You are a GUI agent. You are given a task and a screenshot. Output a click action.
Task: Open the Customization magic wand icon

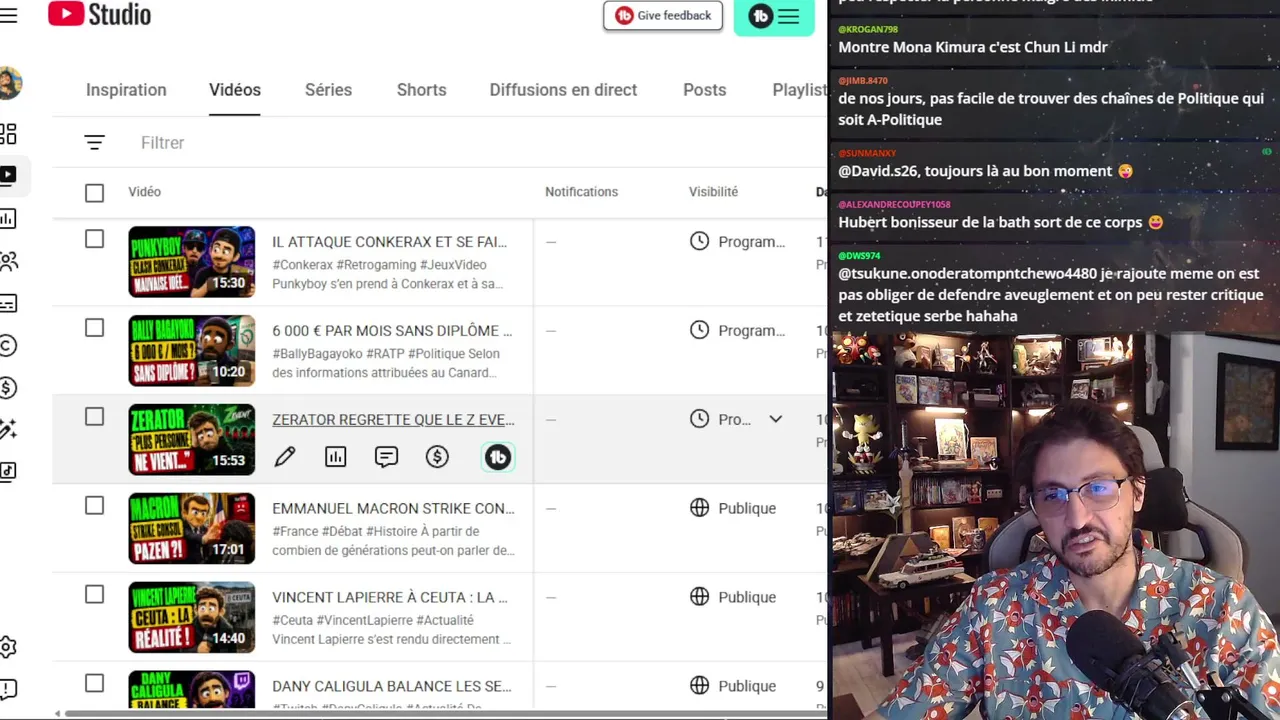click(8, 429)
